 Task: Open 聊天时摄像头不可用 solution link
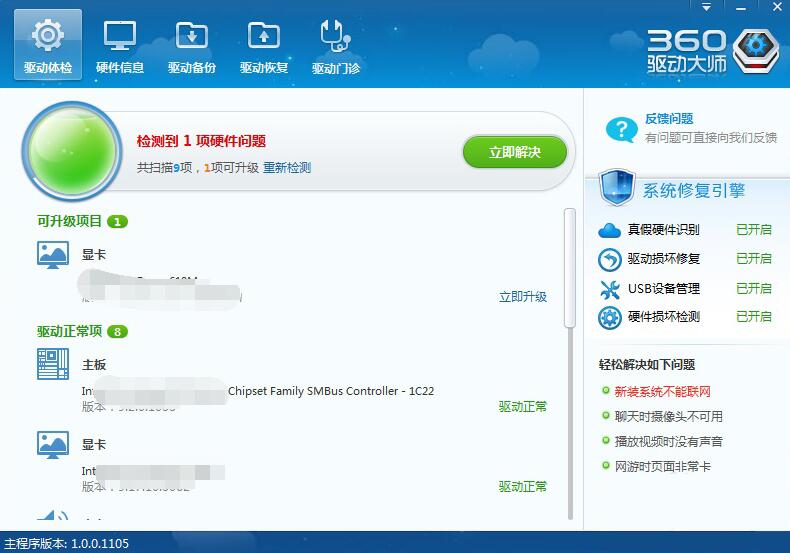pyautogui.click(x=669, y=417)
